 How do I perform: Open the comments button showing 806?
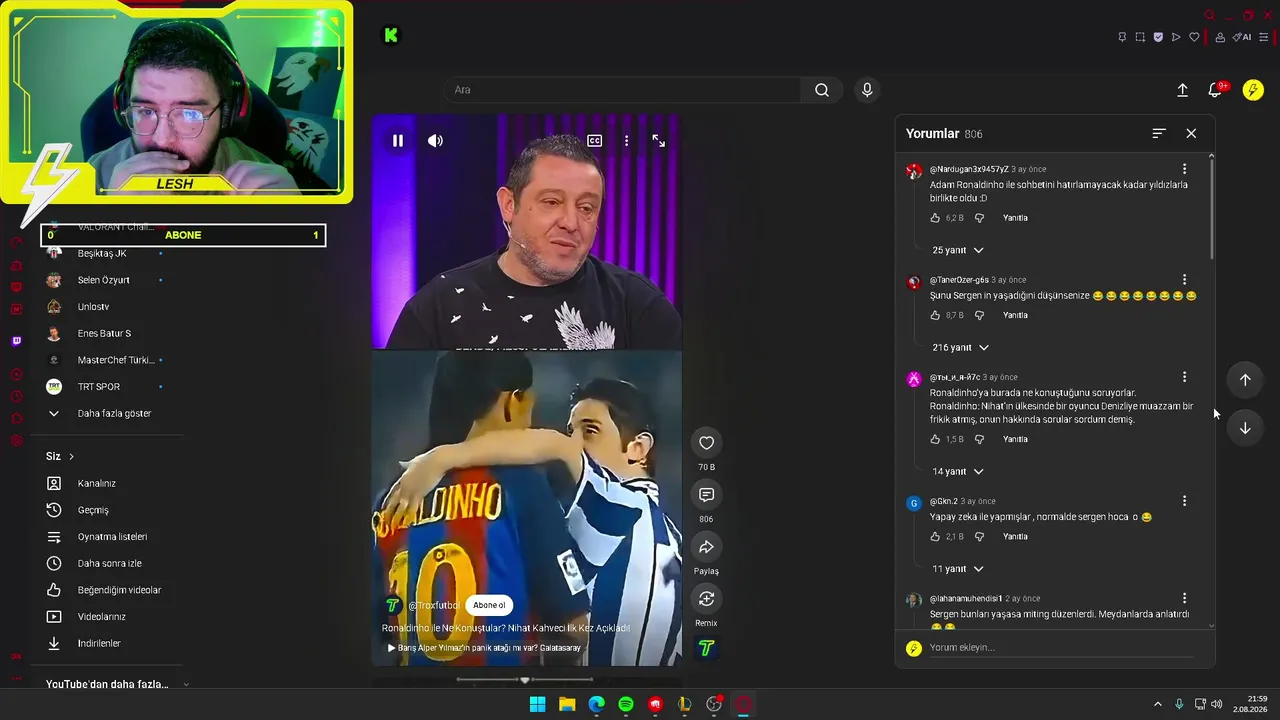point(706,495)
